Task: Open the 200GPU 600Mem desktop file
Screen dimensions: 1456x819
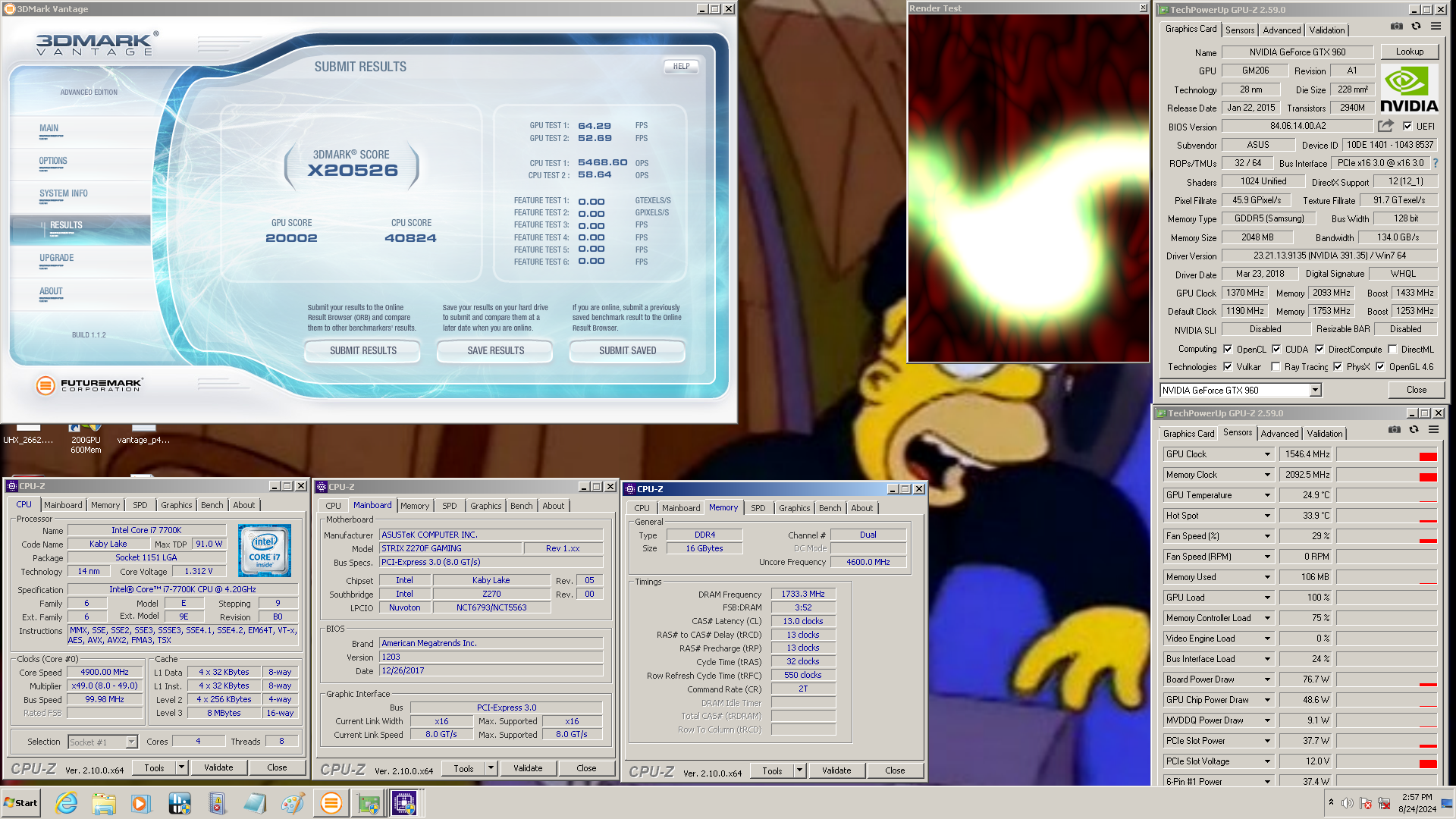Action: pos(86,439)
